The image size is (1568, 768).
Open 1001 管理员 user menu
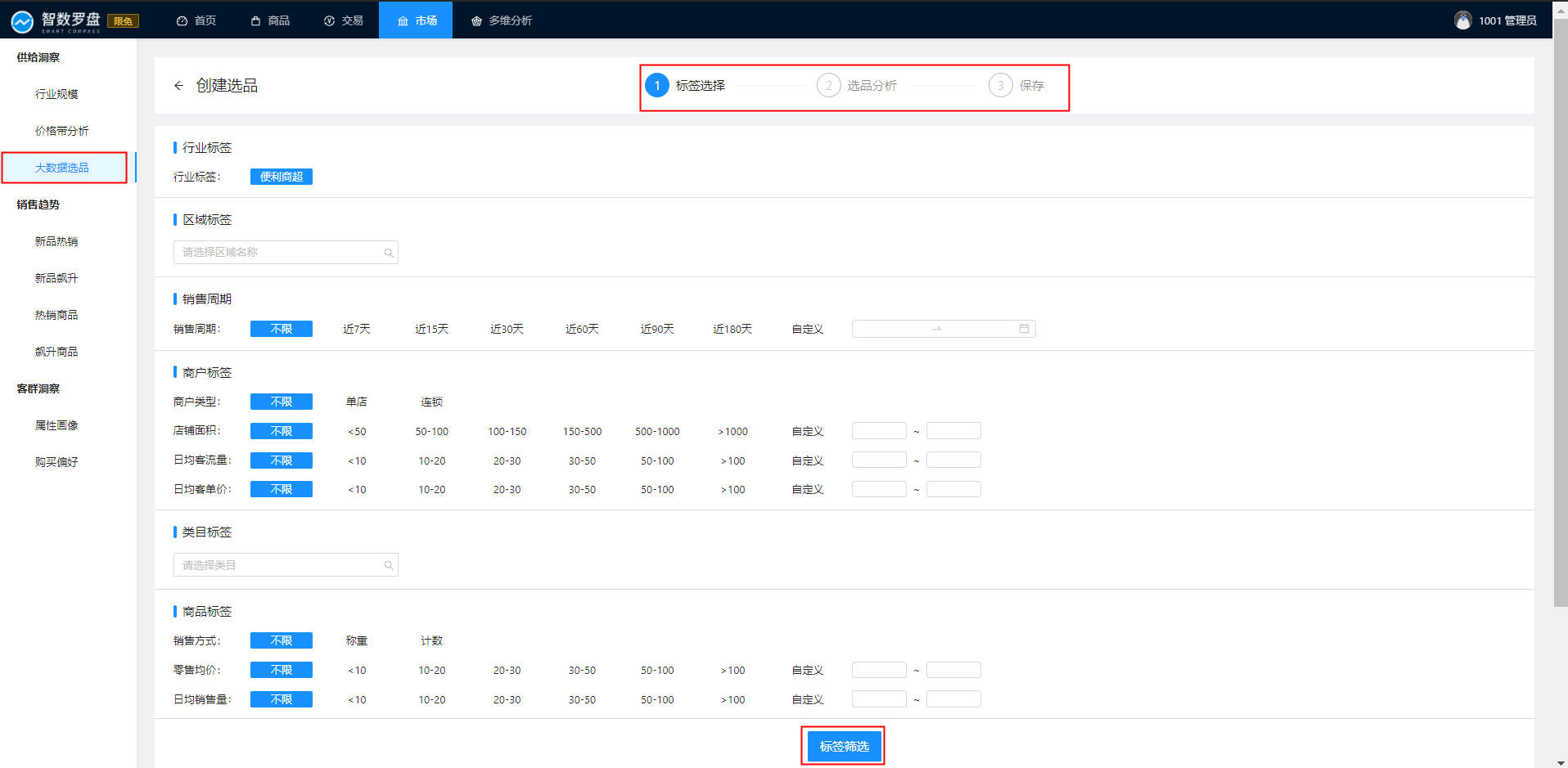[x=1507, y=20]
